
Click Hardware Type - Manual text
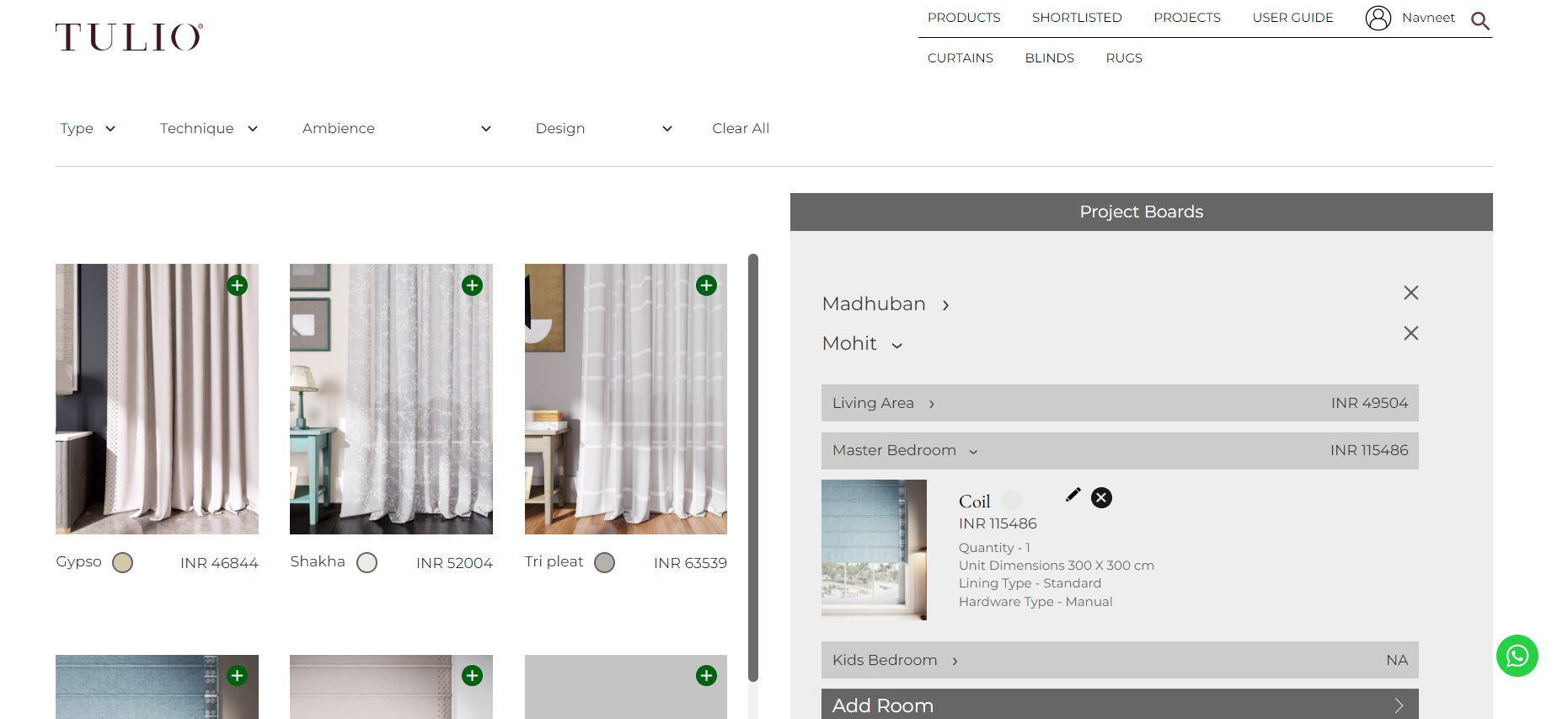click(1036, 602)
